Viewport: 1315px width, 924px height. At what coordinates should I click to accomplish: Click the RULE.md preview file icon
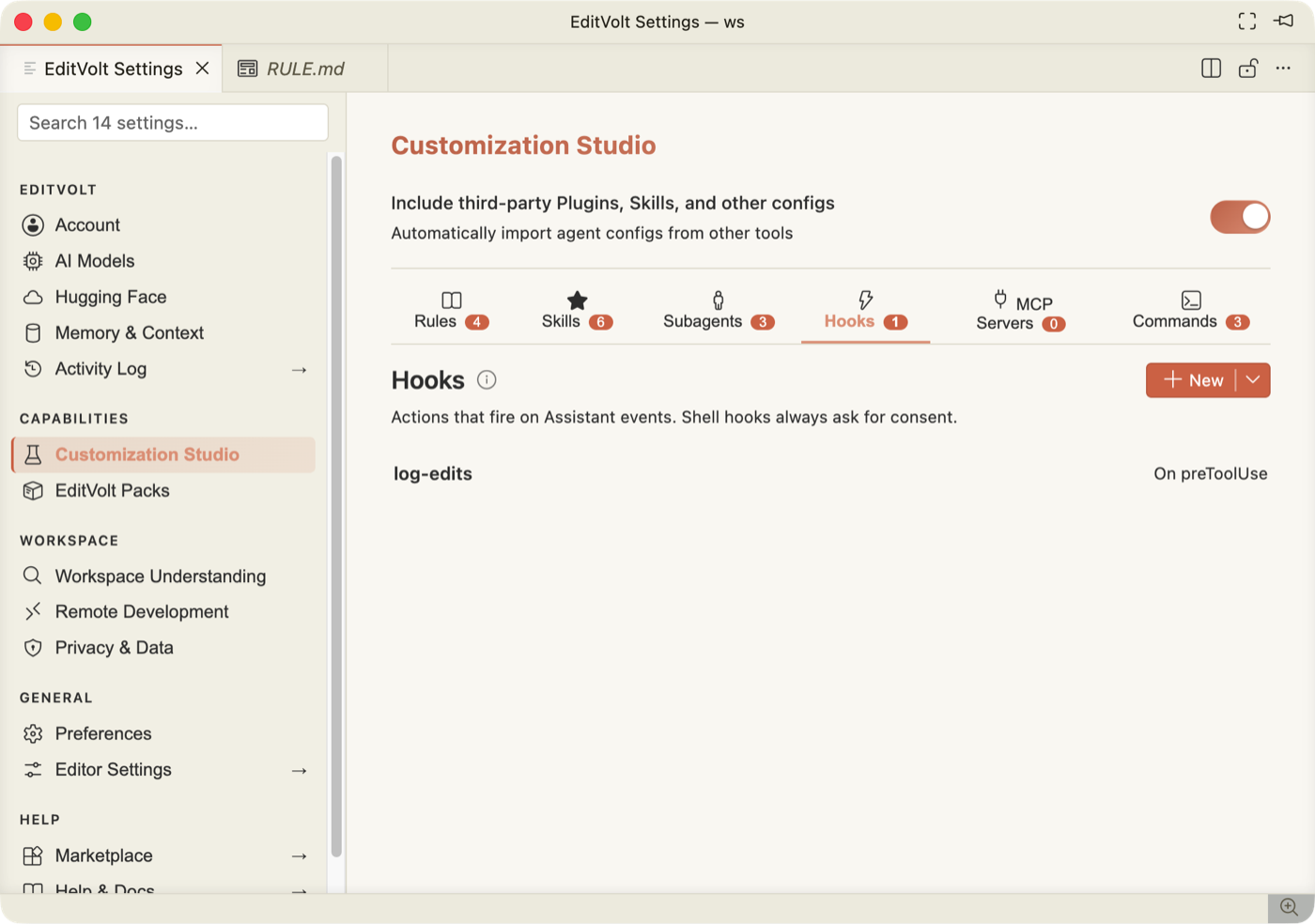pyautogui.click(x=248, y=69)
